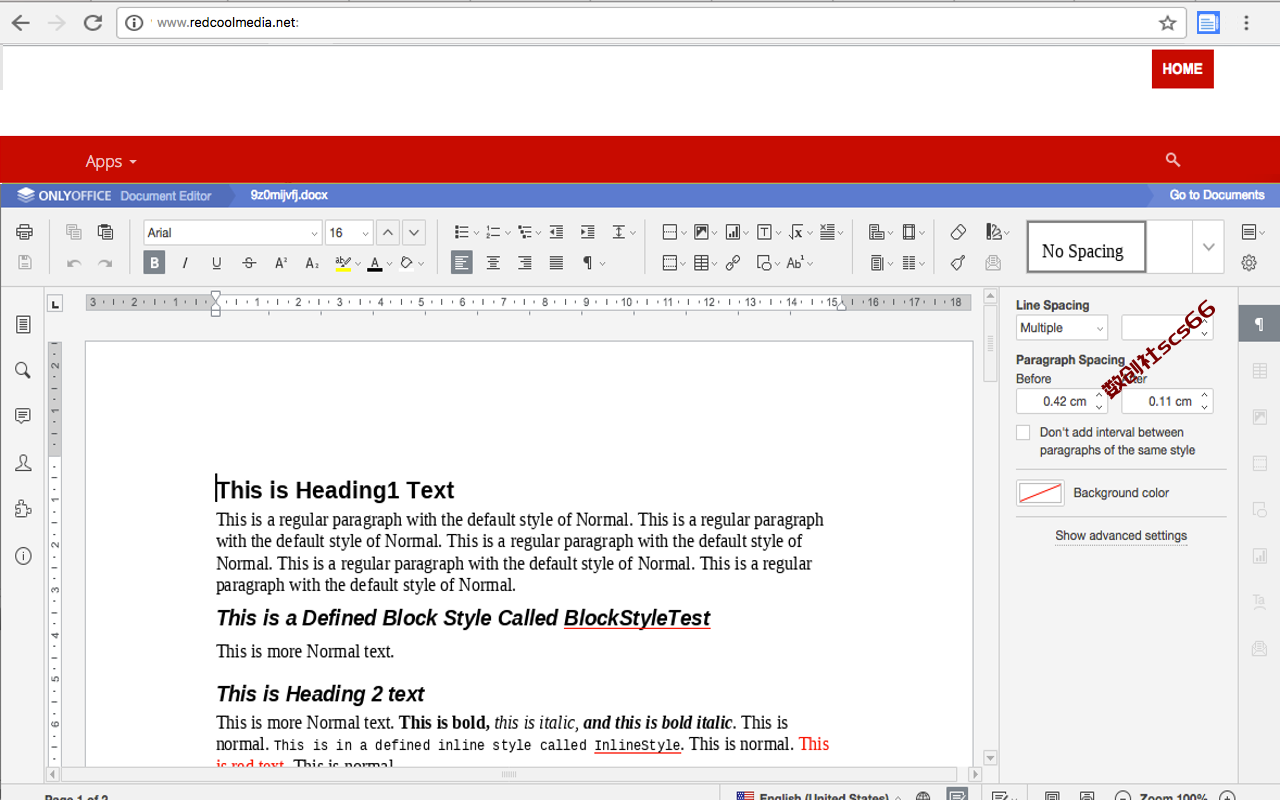Screen dimensions: 1280x800
Task: Open the font color black swatch
Action: [x=375, y=263]
